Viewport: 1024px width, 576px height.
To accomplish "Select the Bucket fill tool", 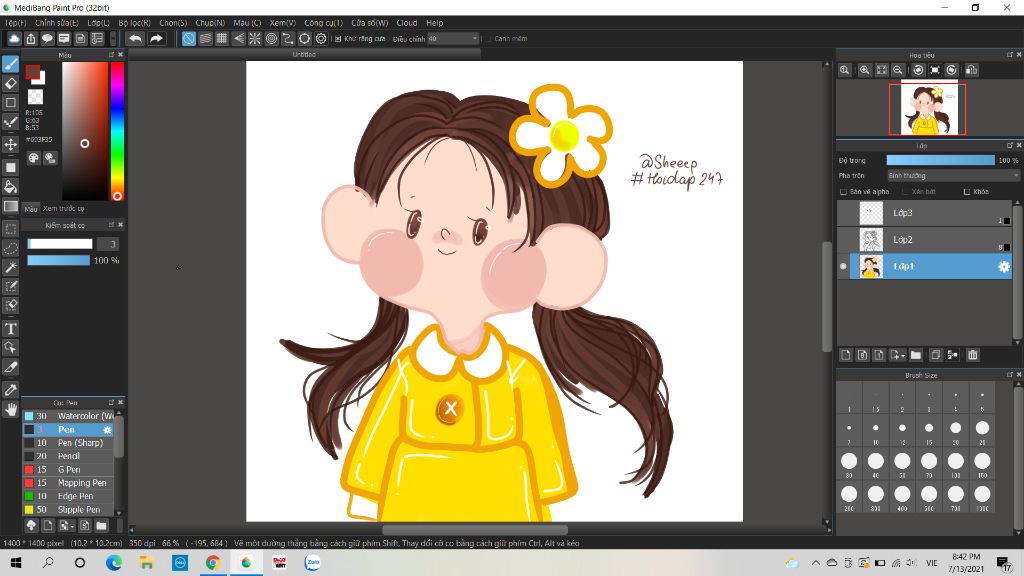I will coord(10,187).
